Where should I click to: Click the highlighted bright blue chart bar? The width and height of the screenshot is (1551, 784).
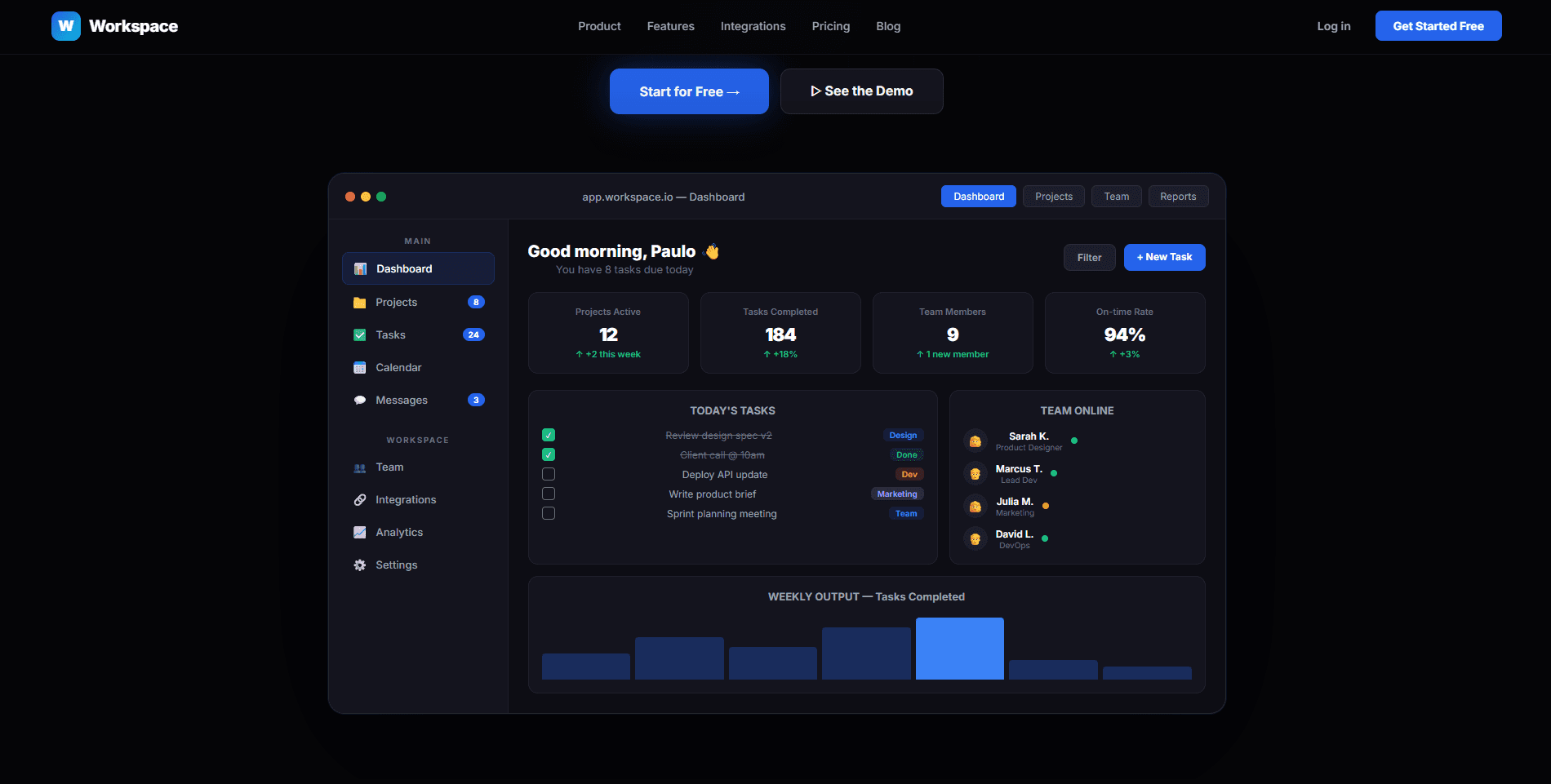960,649
